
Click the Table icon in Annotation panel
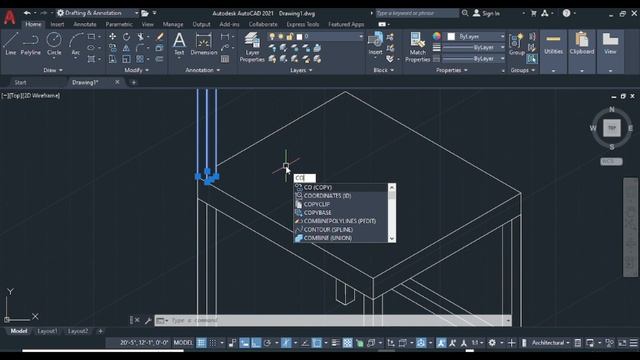tap(225, 59)
